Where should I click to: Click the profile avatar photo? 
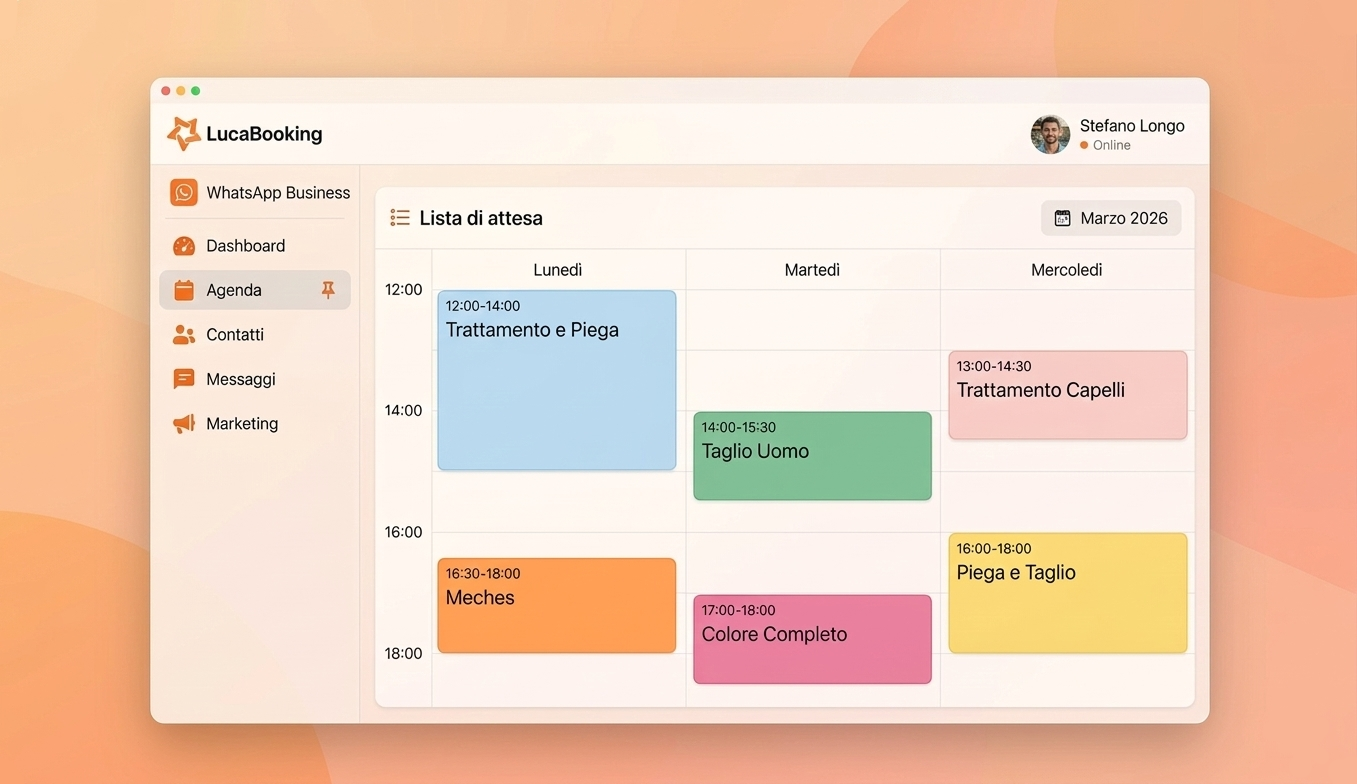[x=1050, y=133]
